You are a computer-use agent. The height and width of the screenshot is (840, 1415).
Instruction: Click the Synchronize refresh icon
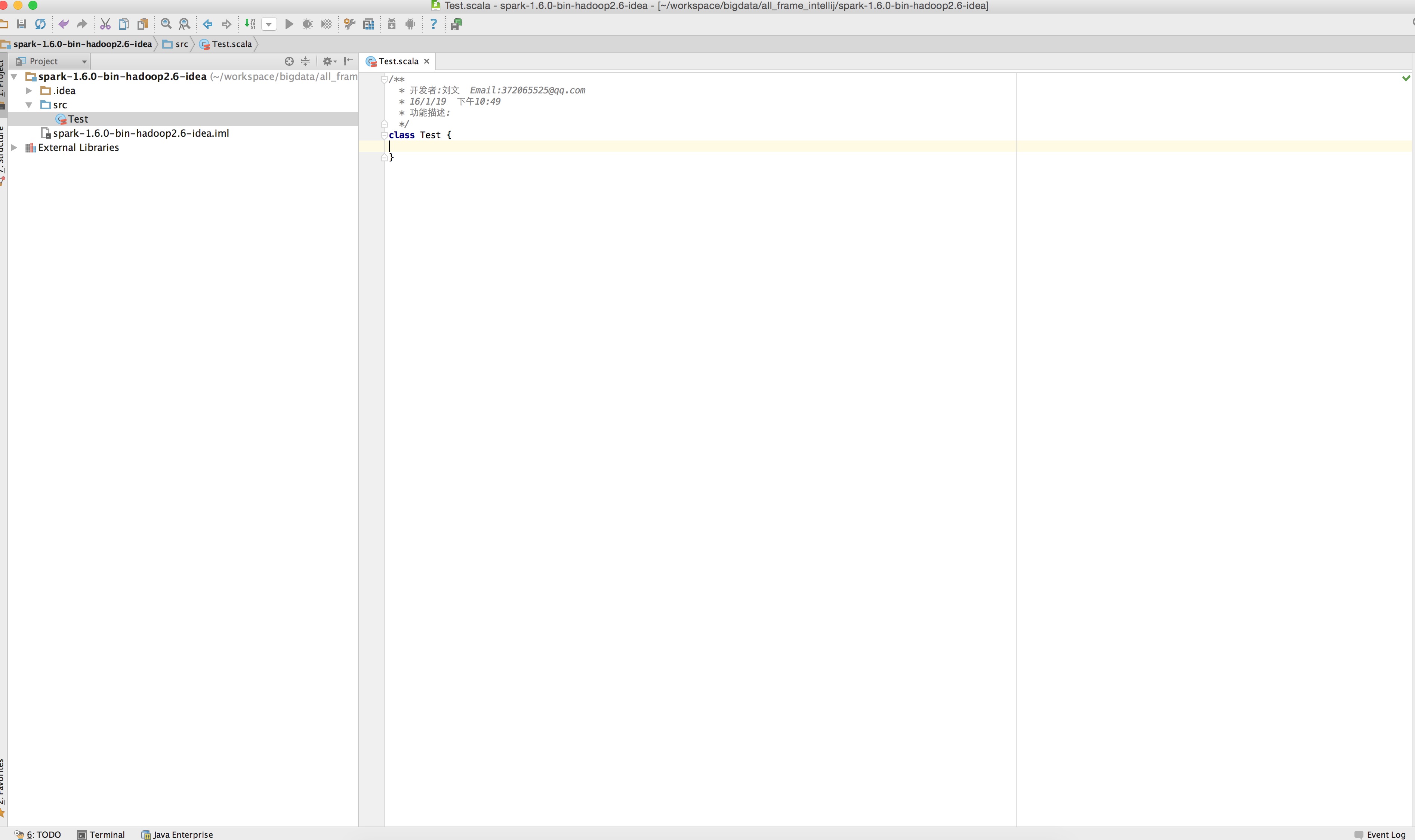pos(40,24)
